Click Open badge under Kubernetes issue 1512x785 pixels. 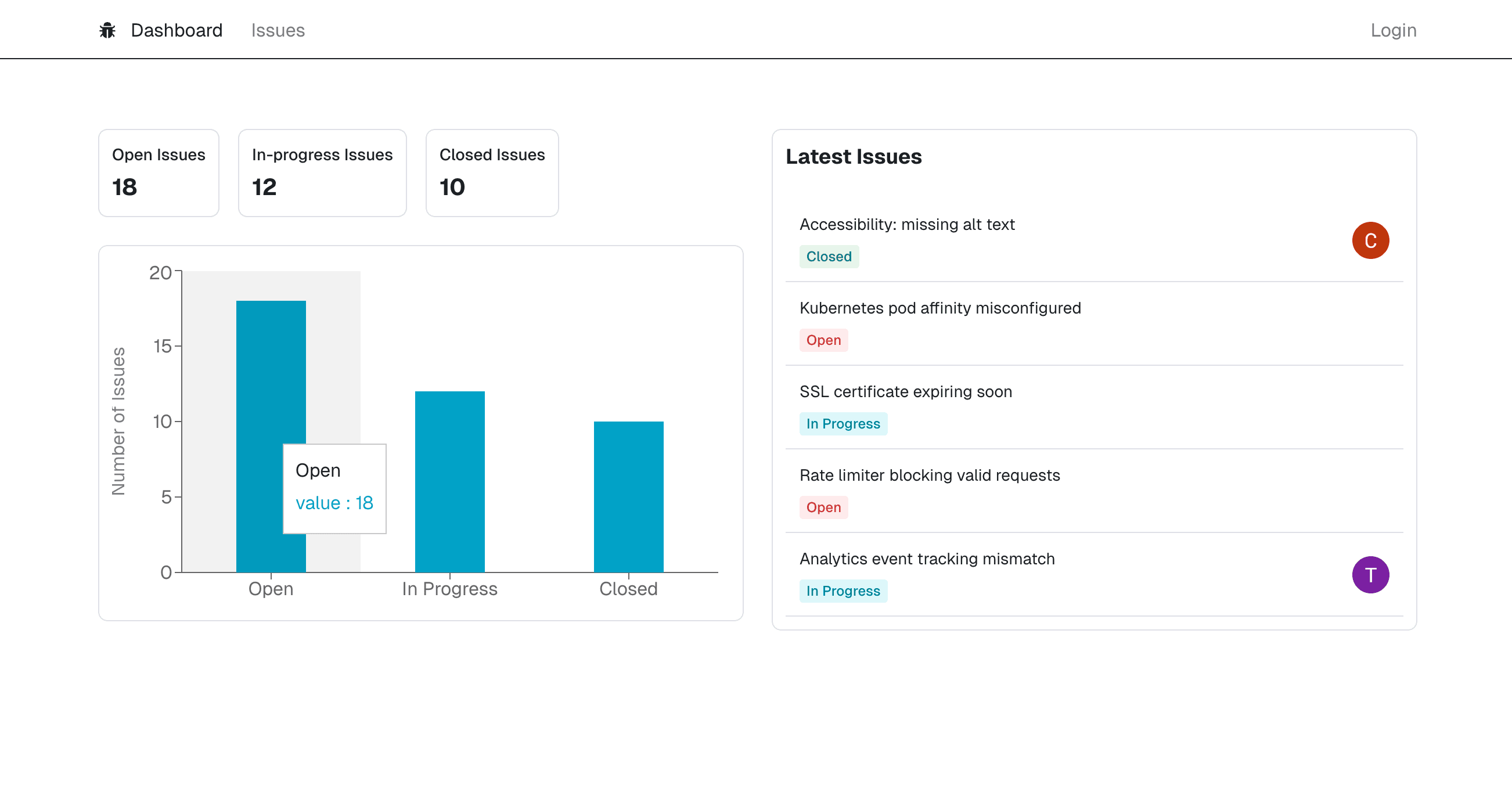point(823,340)
